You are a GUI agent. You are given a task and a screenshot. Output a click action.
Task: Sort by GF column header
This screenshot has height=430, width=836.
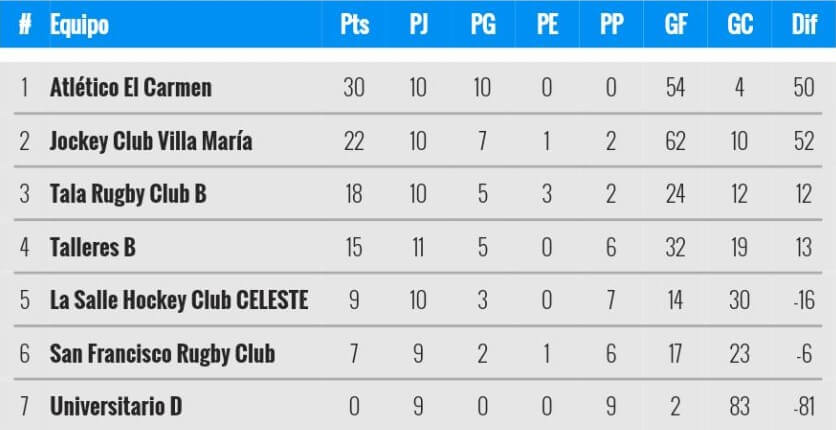[x=675, y=25]
